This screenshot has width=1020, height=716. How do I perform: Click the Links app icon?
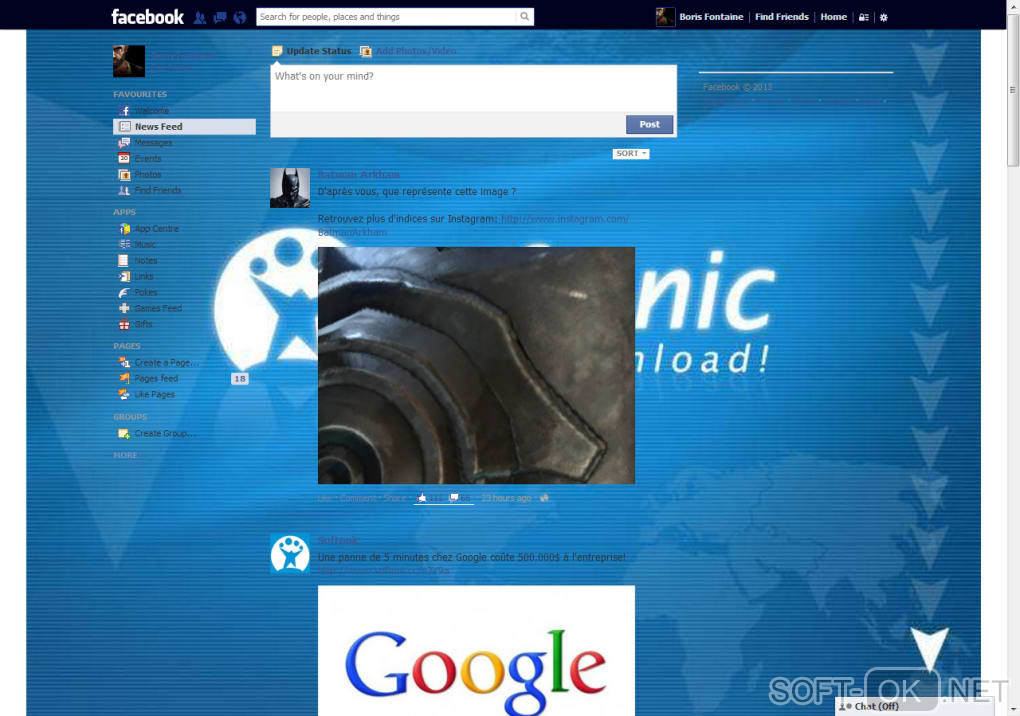124,276
